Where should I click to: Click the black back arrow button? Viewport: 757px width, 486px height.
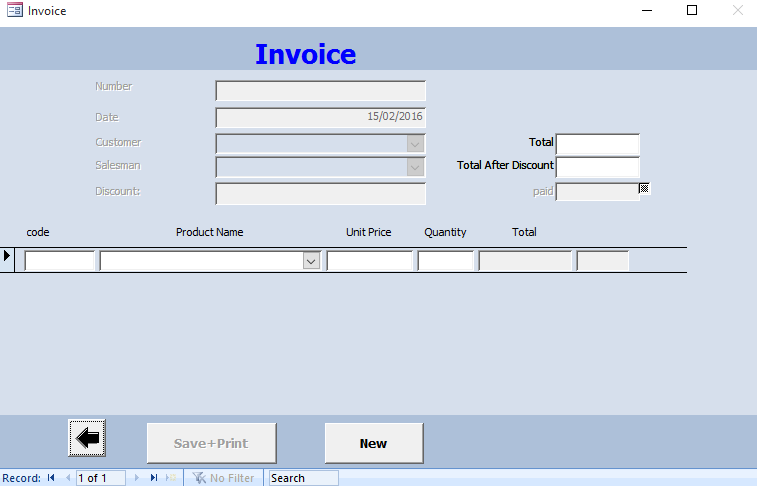tap(87, 438)
